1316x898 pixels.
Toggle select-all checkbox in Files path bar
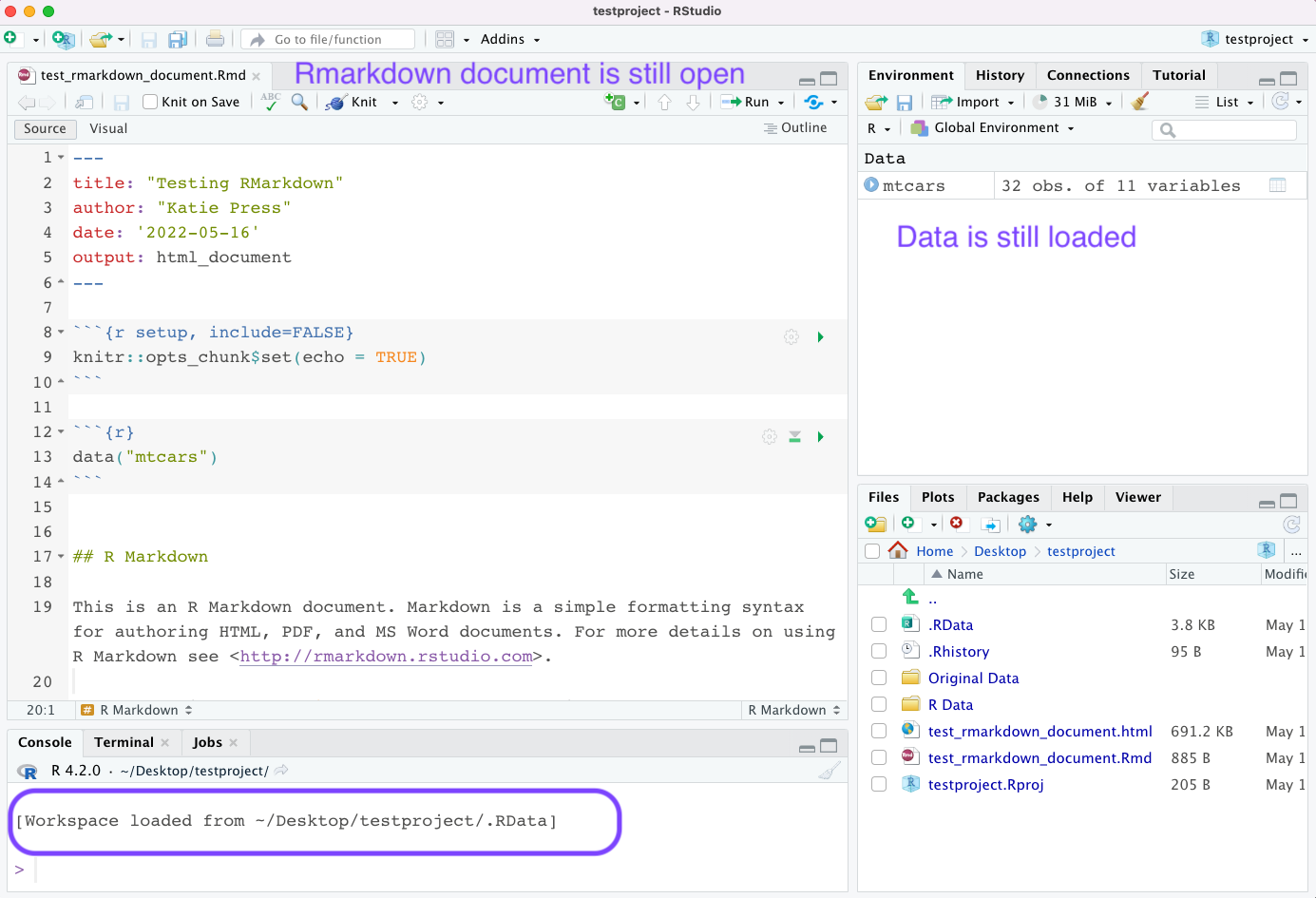872,551
